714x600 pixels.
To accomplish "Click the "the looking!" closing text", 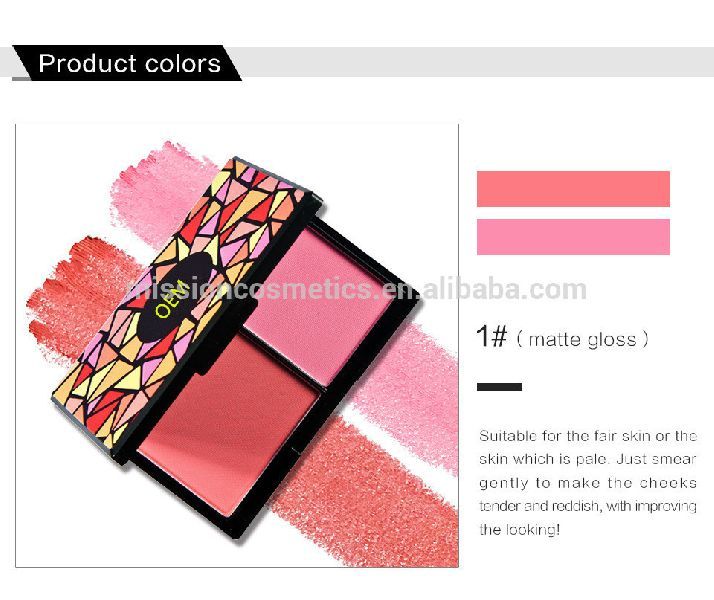I will [520, 529].
